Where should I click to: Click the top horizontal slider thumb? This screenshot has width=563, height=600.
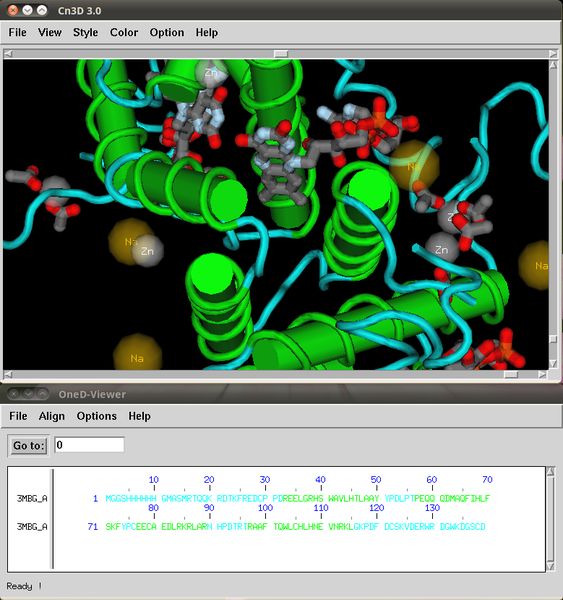click(x=281, y=54)
